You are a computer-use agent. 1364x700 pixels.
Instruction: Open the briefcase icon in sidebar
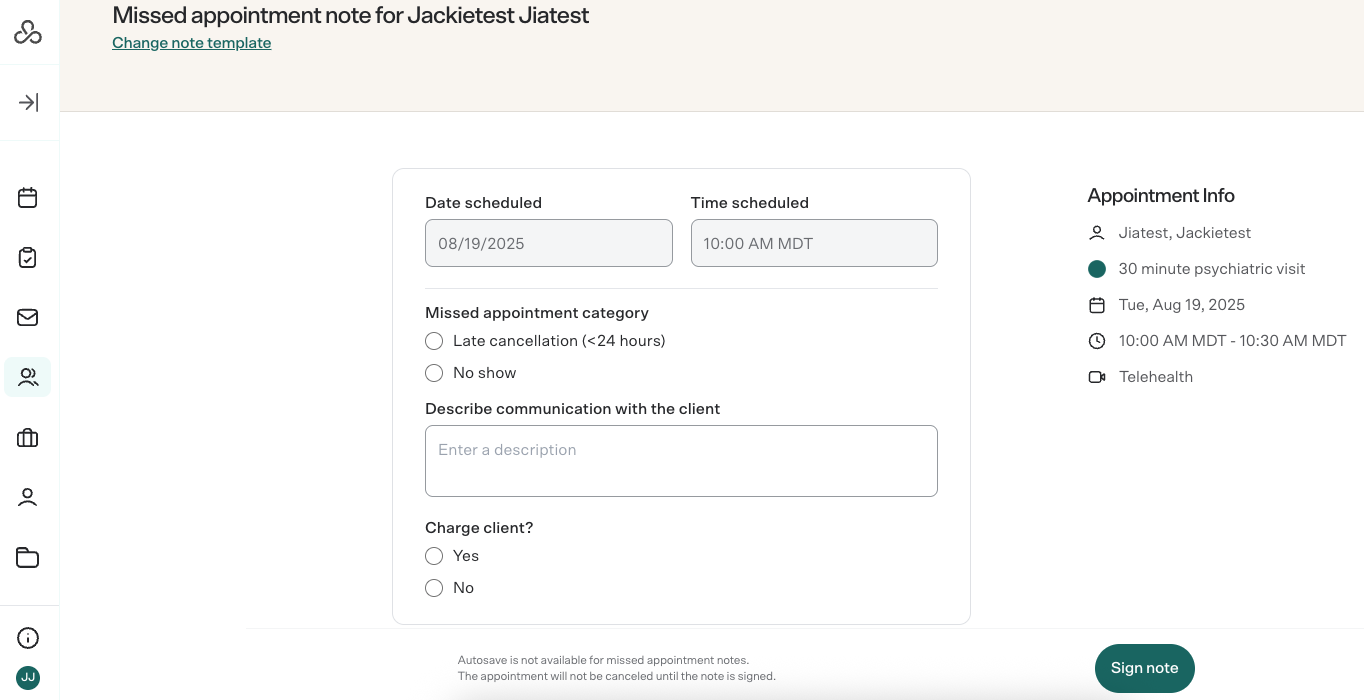(x=28, y=438)
